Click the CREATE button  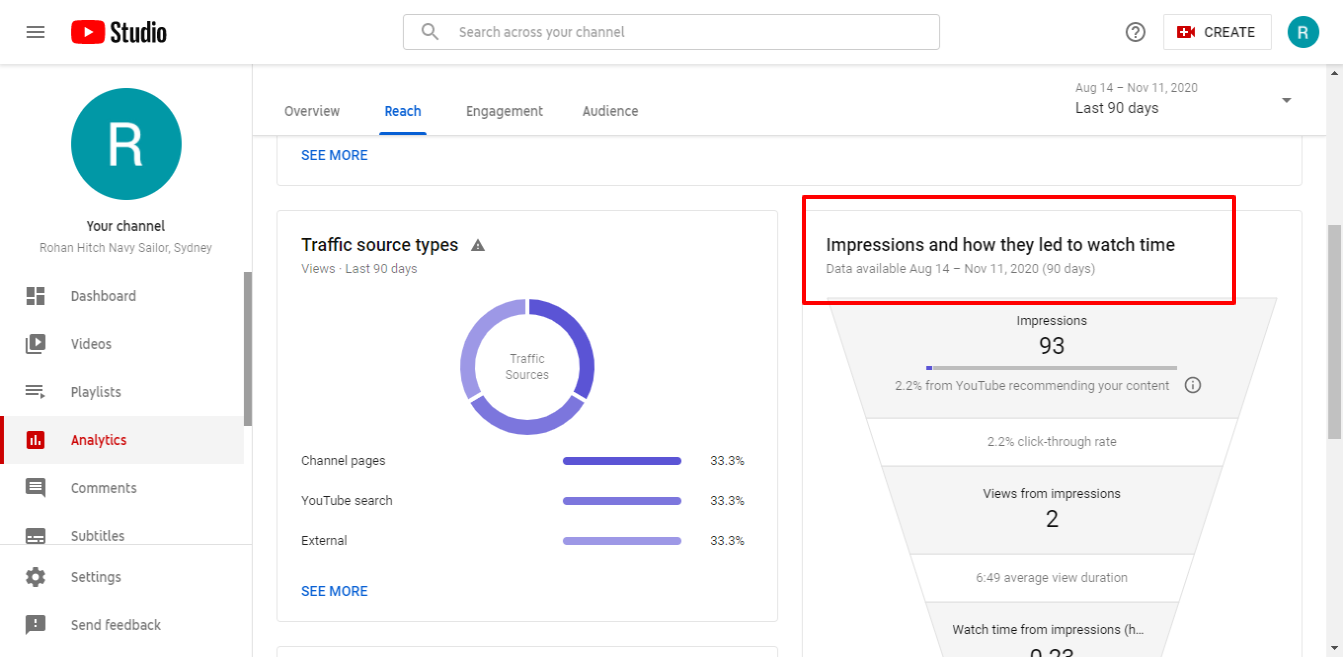tap(1217, 32)
